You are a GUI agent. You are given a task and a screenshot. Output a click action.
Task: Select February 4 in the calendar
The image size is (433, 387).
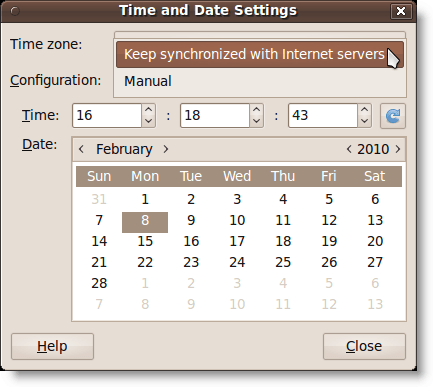pyautogui.click(x=283, y=199)
